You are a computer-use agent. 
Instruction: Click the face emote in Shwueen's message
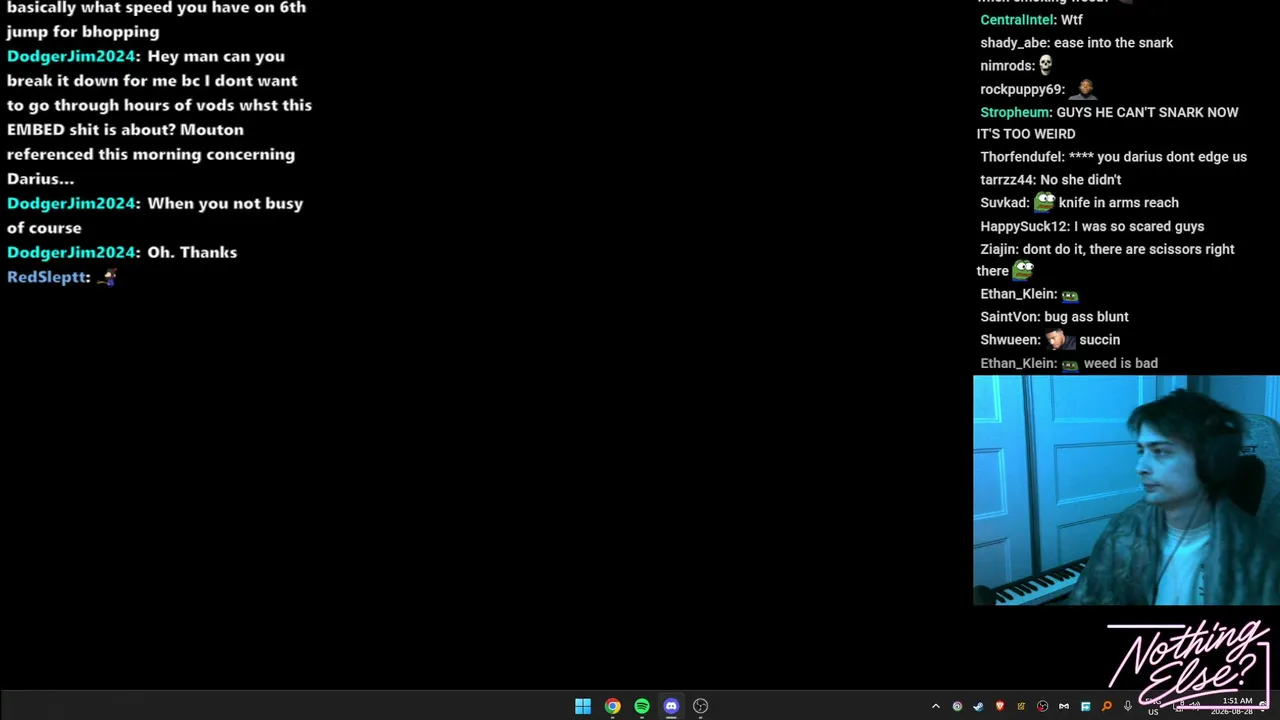point(1059,339)
